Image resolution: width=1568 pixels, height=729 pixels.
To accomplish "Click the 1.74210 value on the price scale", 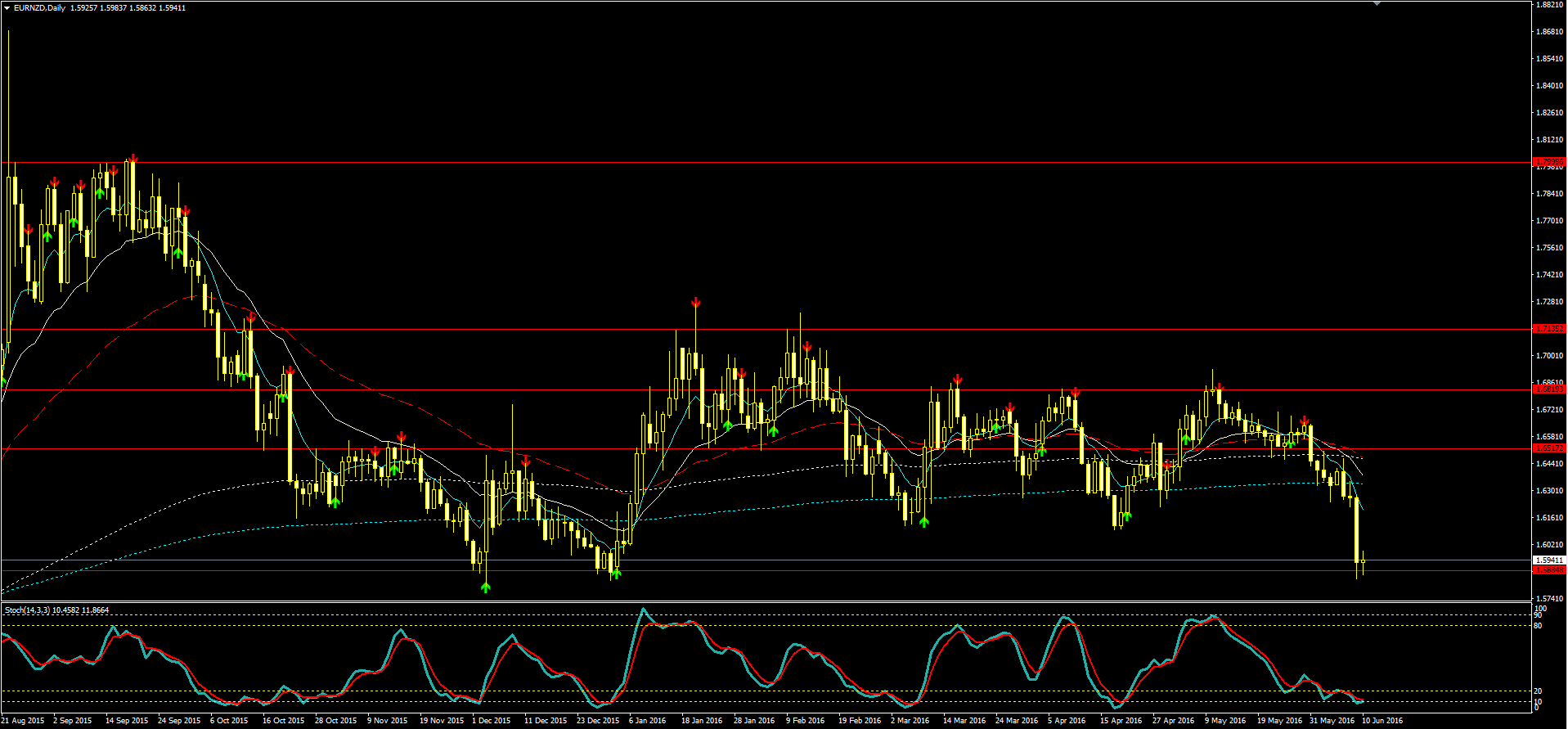I will 1550,275.
